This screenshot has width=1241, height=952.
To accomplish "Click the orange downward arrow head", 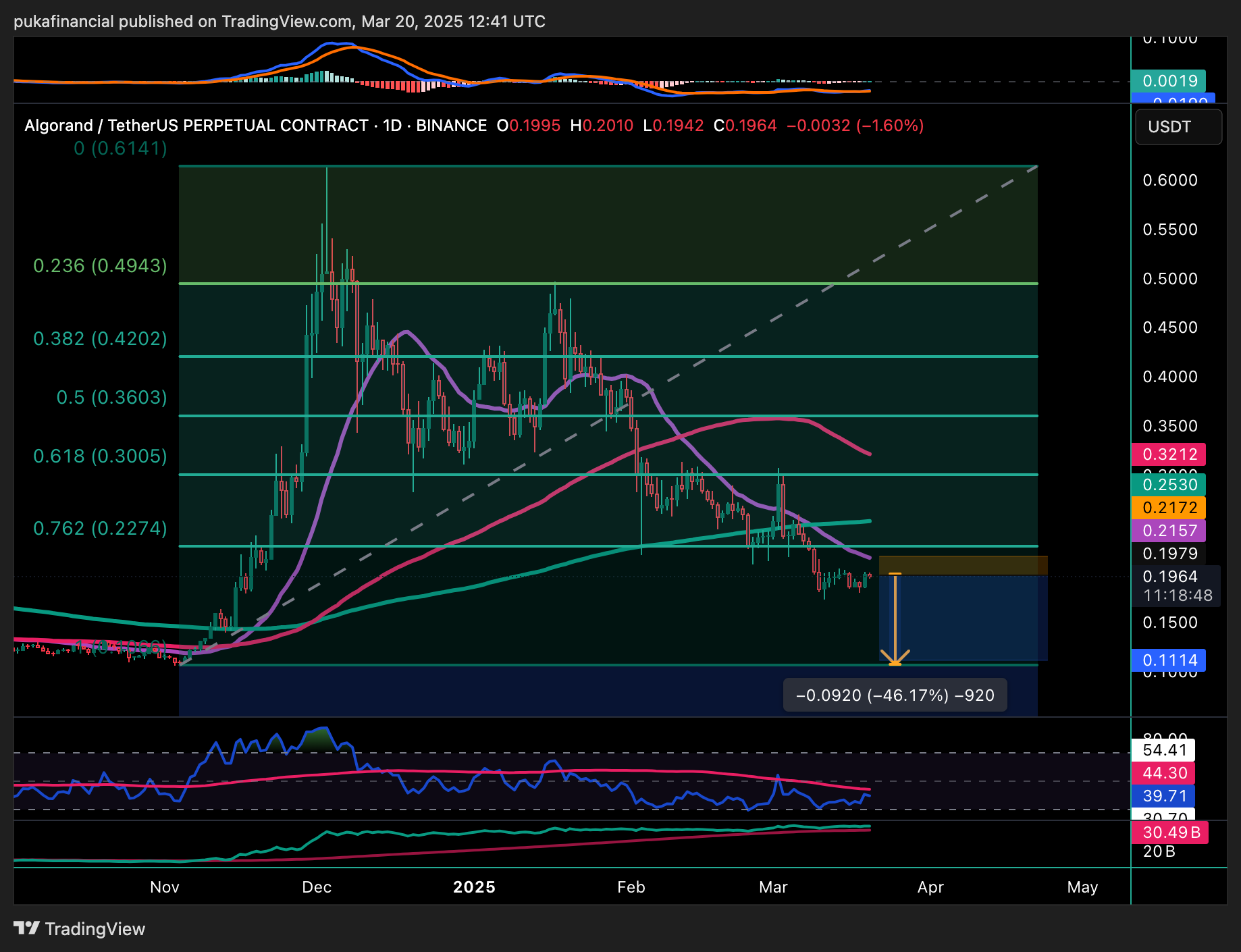I will [x=895, y=658].
